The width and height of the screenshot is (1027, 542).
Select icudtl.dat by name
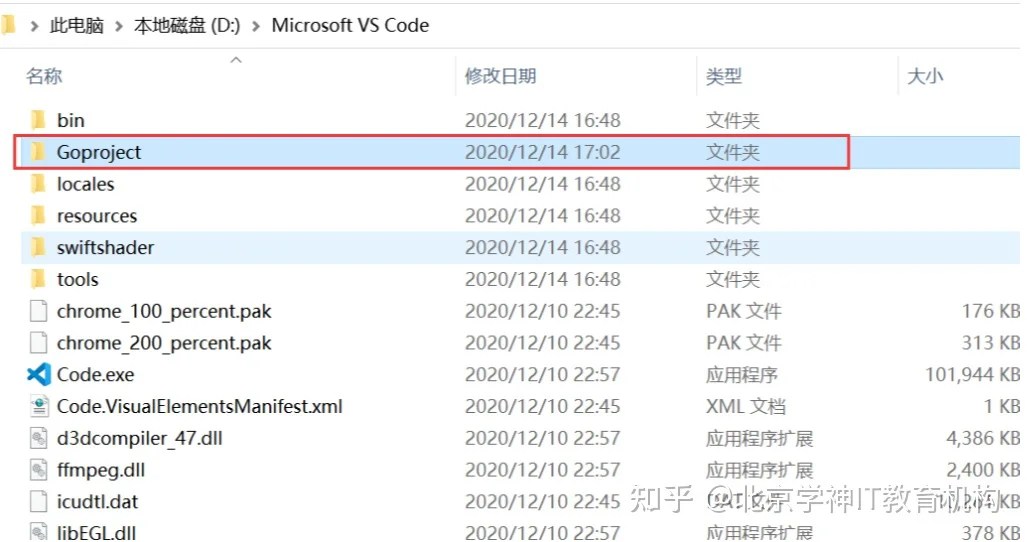click(98, 502)
